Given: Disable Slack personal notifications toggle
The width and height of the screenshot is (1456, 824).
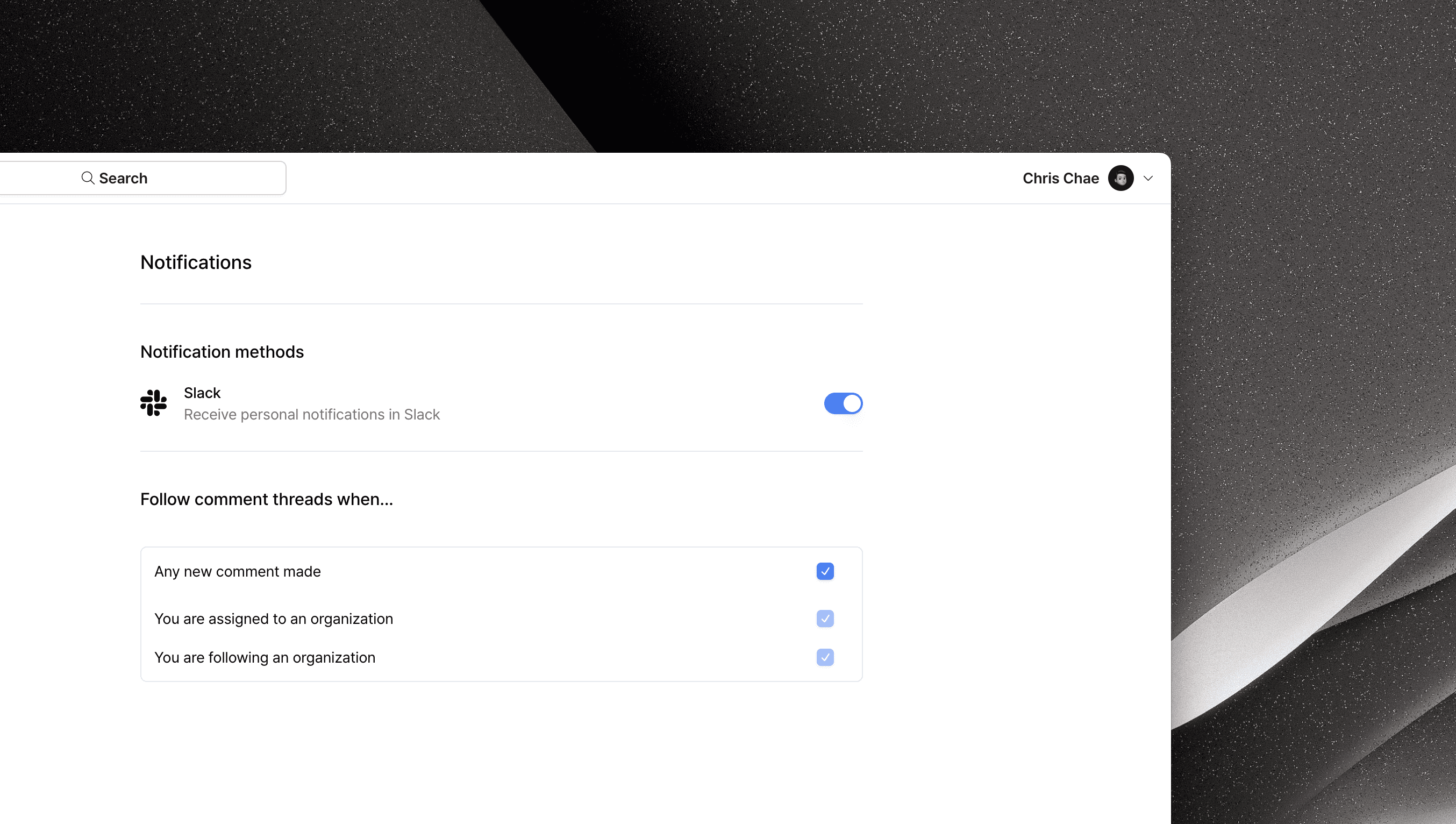Looking at the screenshot, I should (843, 403).
